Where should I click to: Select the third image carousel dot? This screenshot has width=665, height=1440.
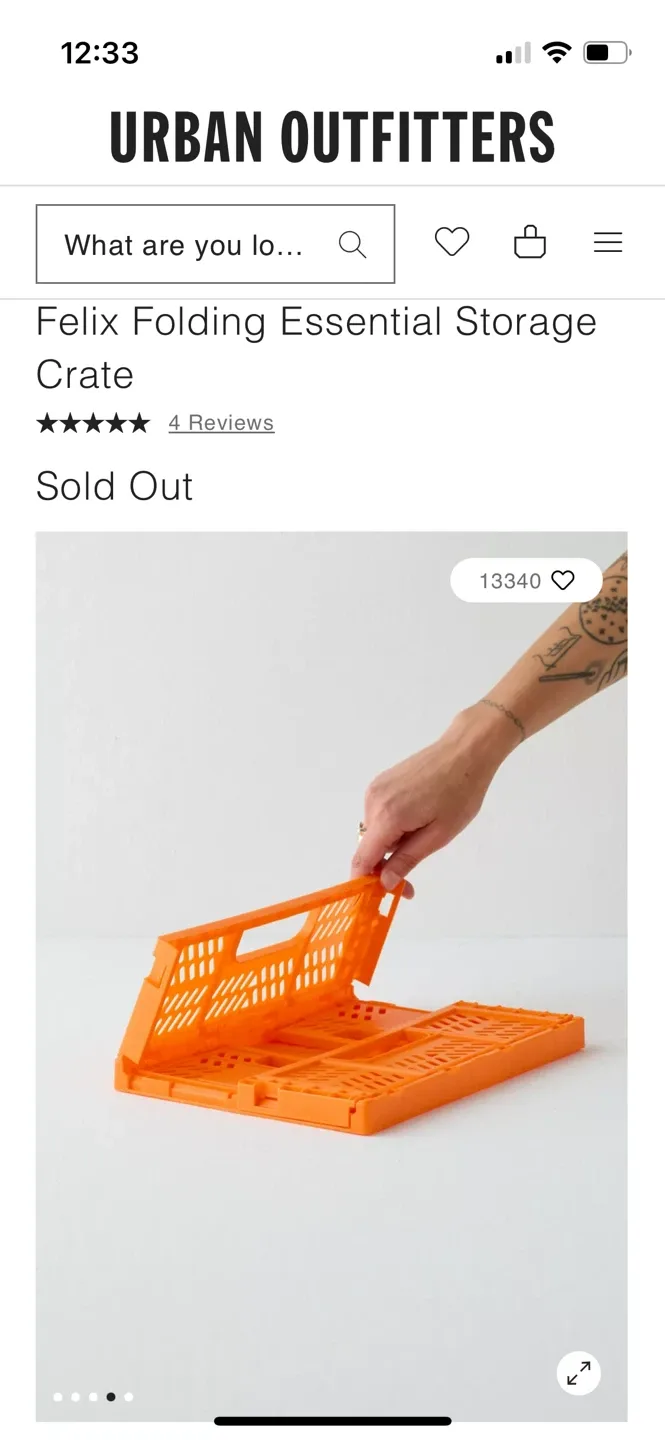[93, 1397]
